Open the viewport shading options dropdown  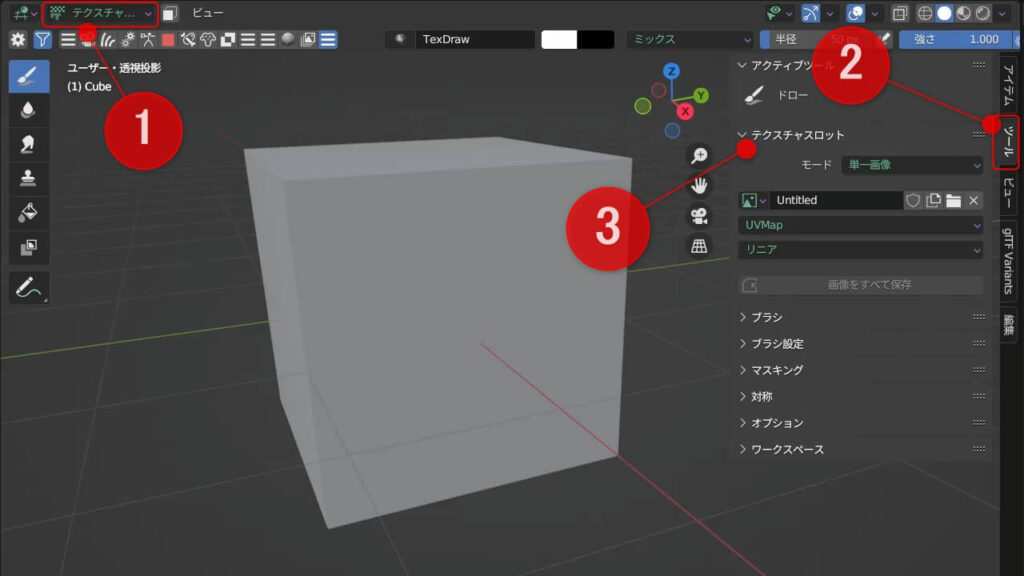(x=1002, y=13)
